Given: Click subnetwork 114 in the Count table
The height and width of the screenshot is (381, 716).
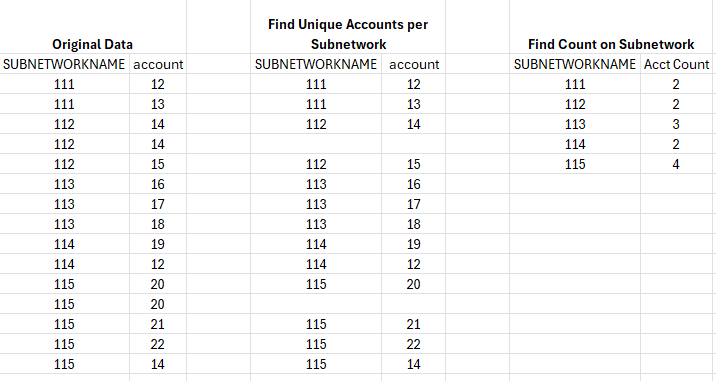Looking at the screenshot, I should 575,144.
